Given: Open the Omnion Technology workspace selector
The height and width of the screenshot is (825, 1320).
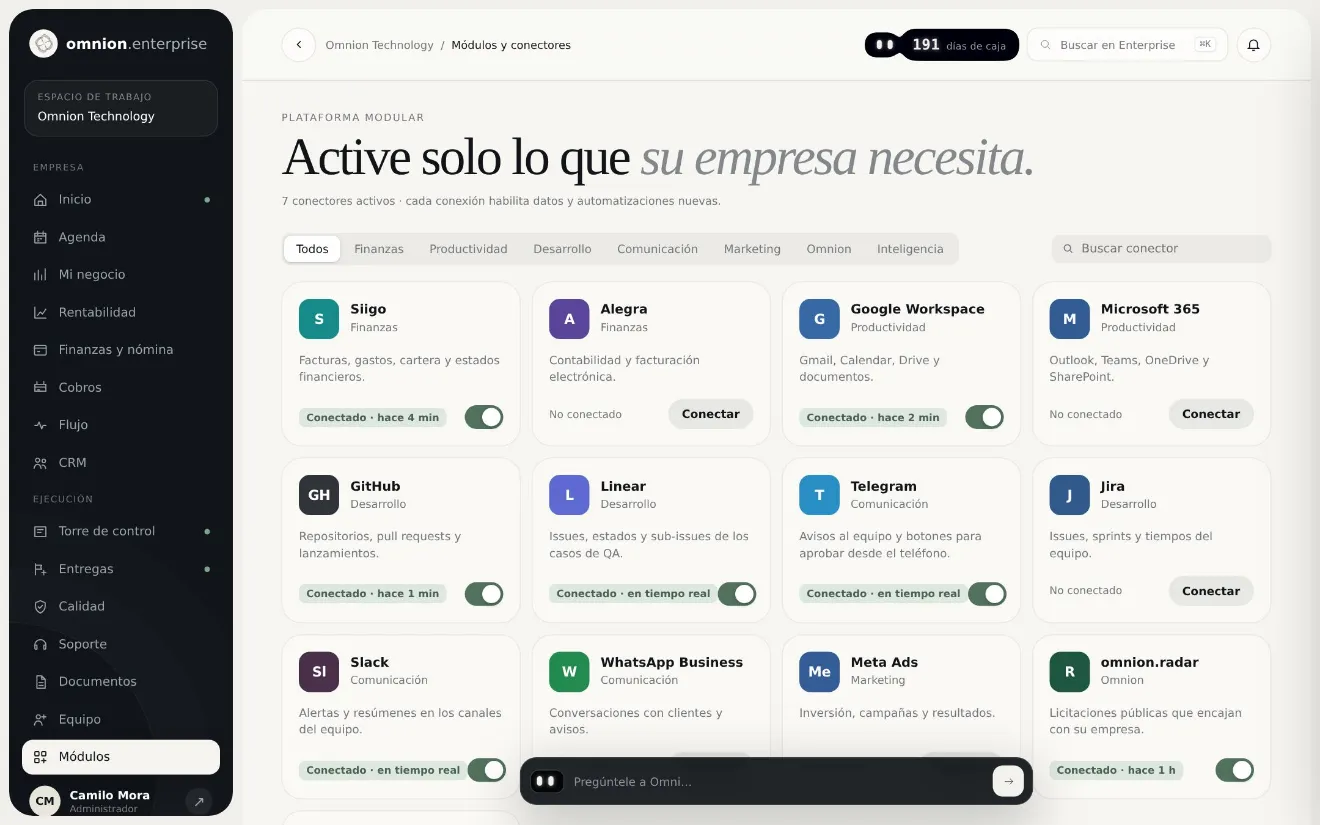Looking at the screenshot, I should coord(121,108).
